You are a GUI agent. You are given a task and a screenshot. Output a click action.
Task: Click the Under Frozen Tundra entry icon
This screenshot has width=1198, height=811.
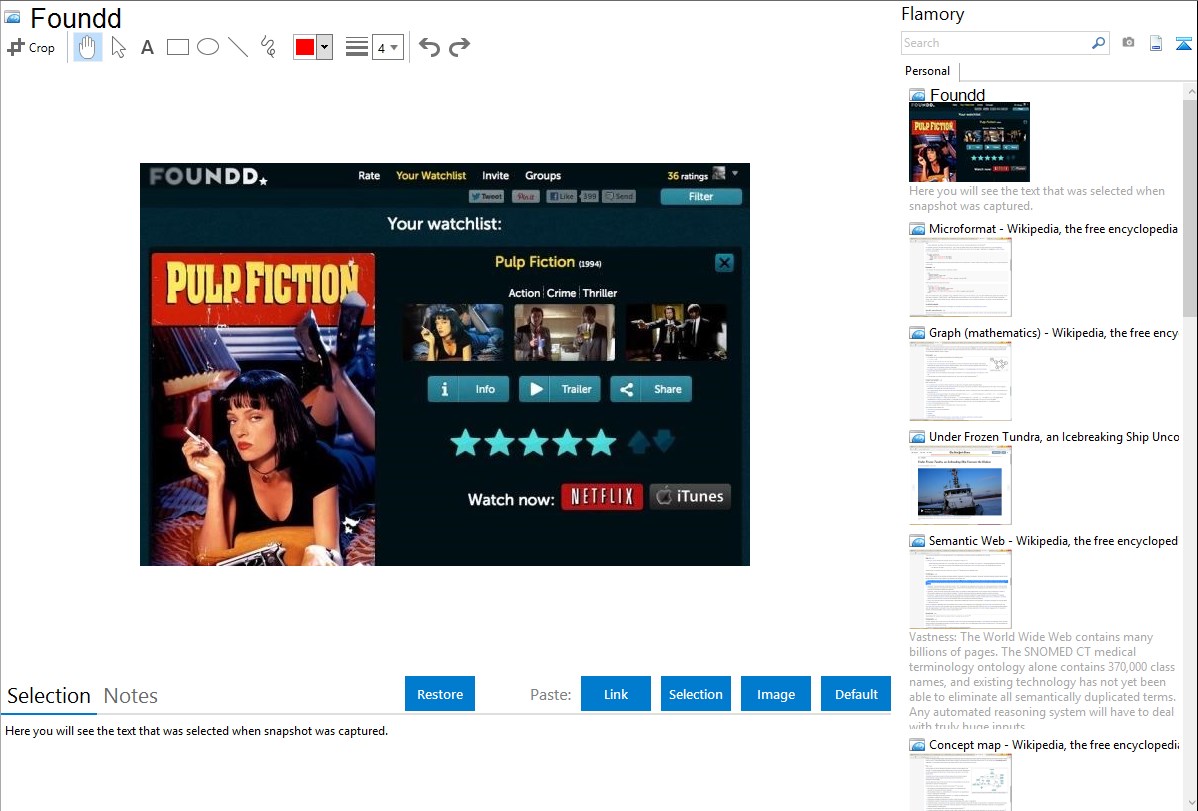click(917, 436)
